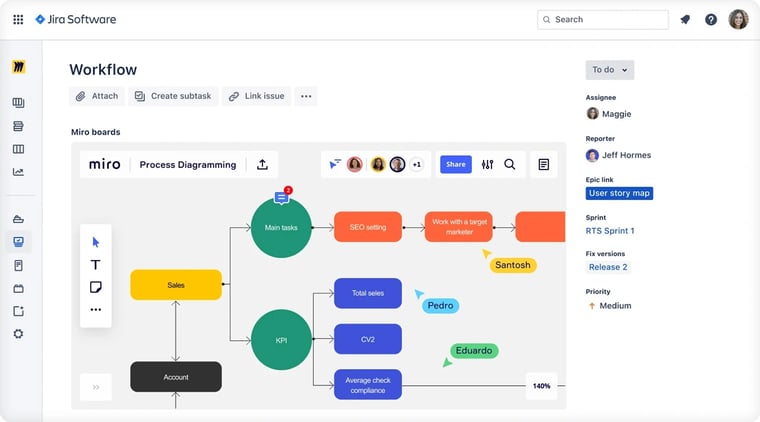This screenshot has height=422, width=760.
Task: Open the comment bubble on Main tasks
Action: pos(282,197)
